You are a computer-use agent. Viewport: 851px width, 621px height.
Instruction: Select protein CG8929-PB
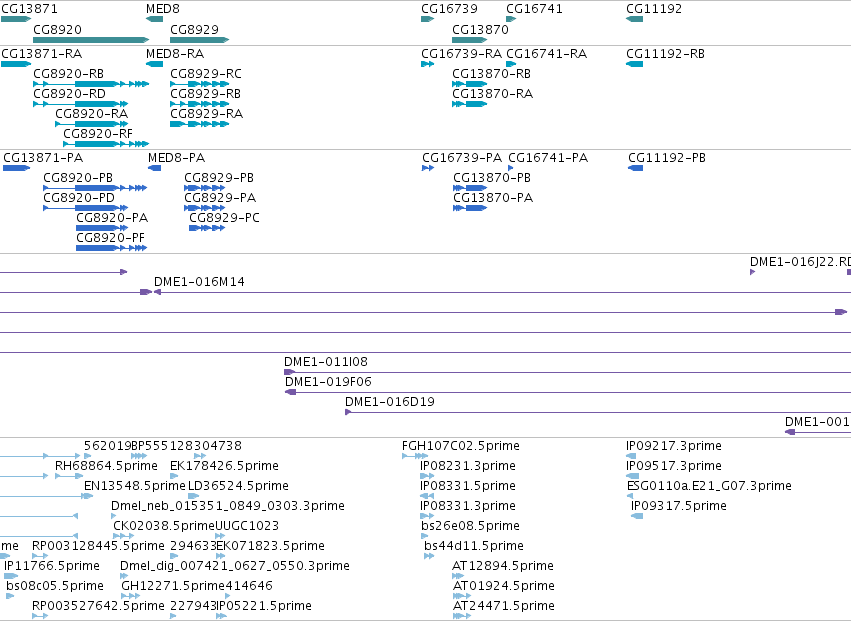coord(219,178)
